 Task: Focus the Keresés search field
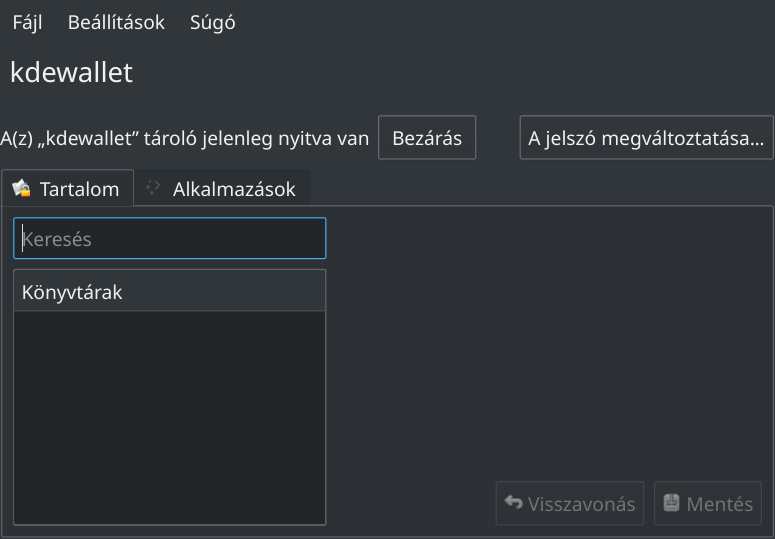pos(170,239)
